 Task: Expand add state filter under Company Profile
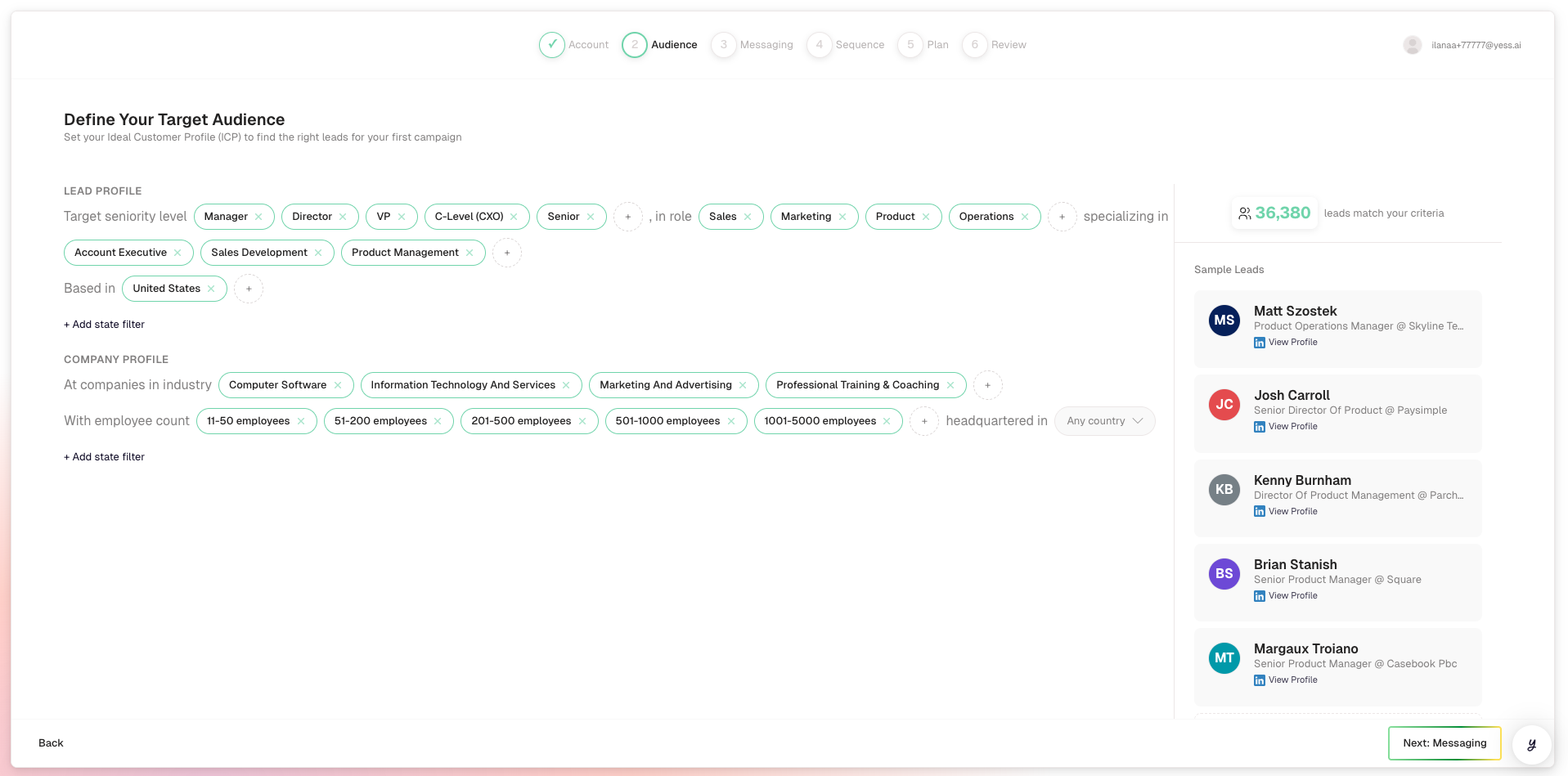coord(104,457)
